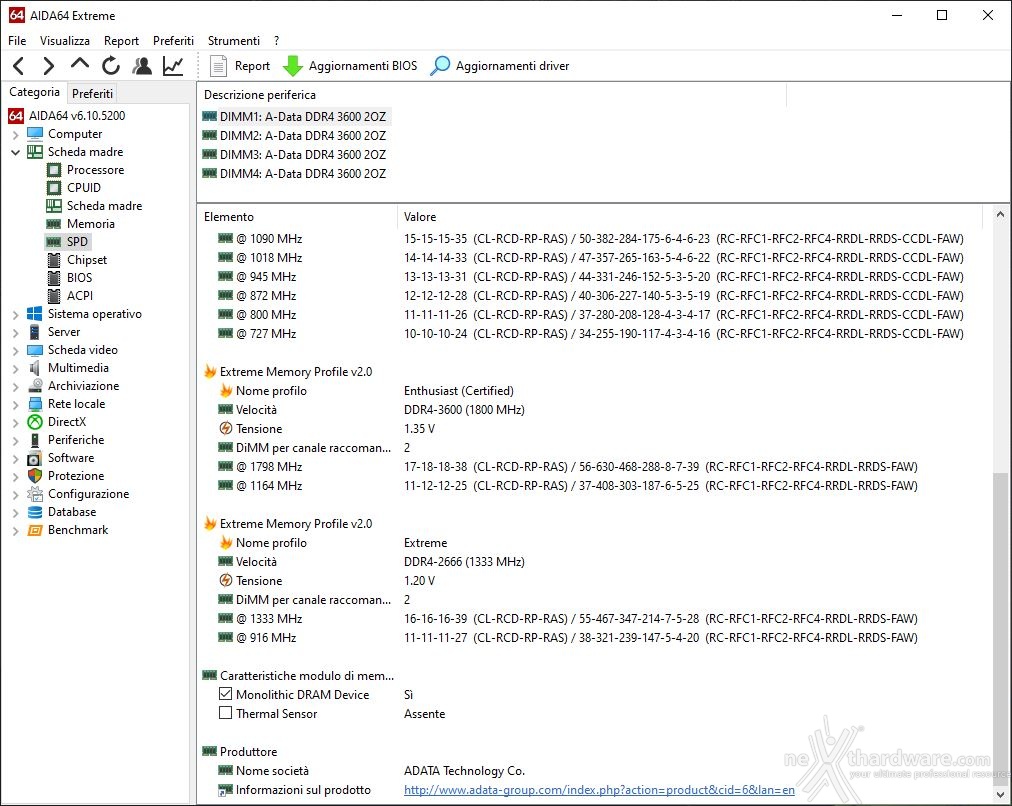Collapse the Scheda madre tree node
1012x806 pixels.
(x=15, y=152)
